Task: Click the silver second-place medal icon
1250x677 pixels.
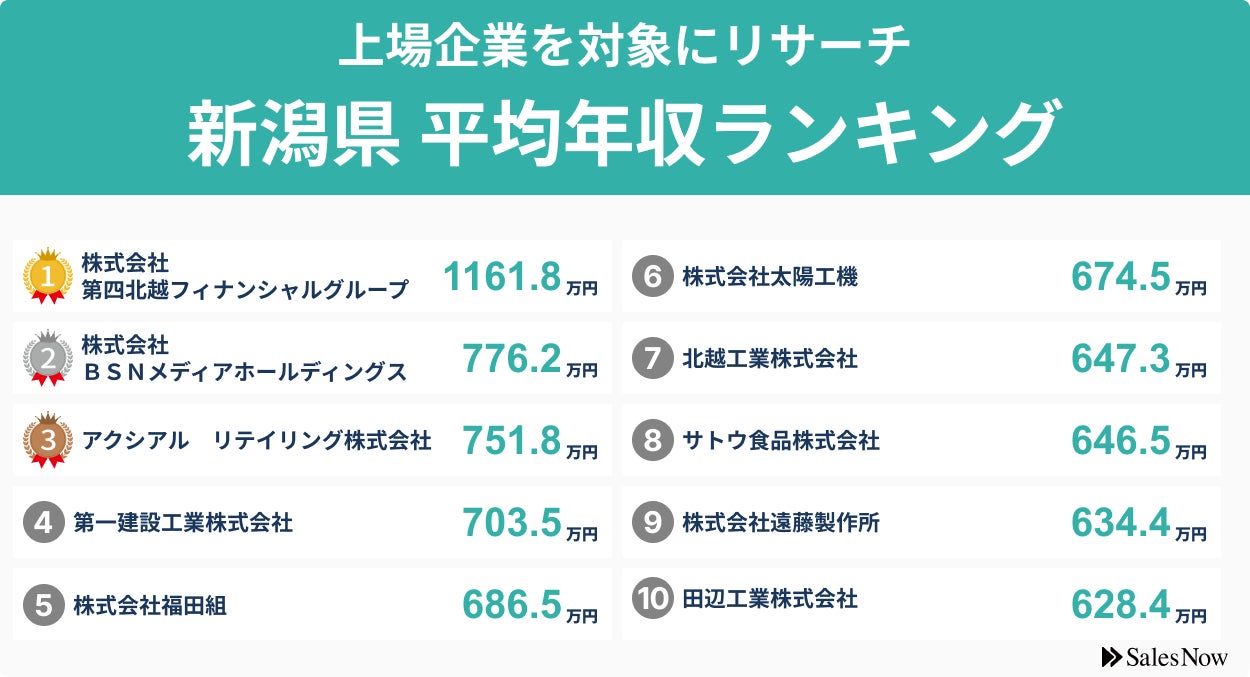Action: (x=47, y=358)
